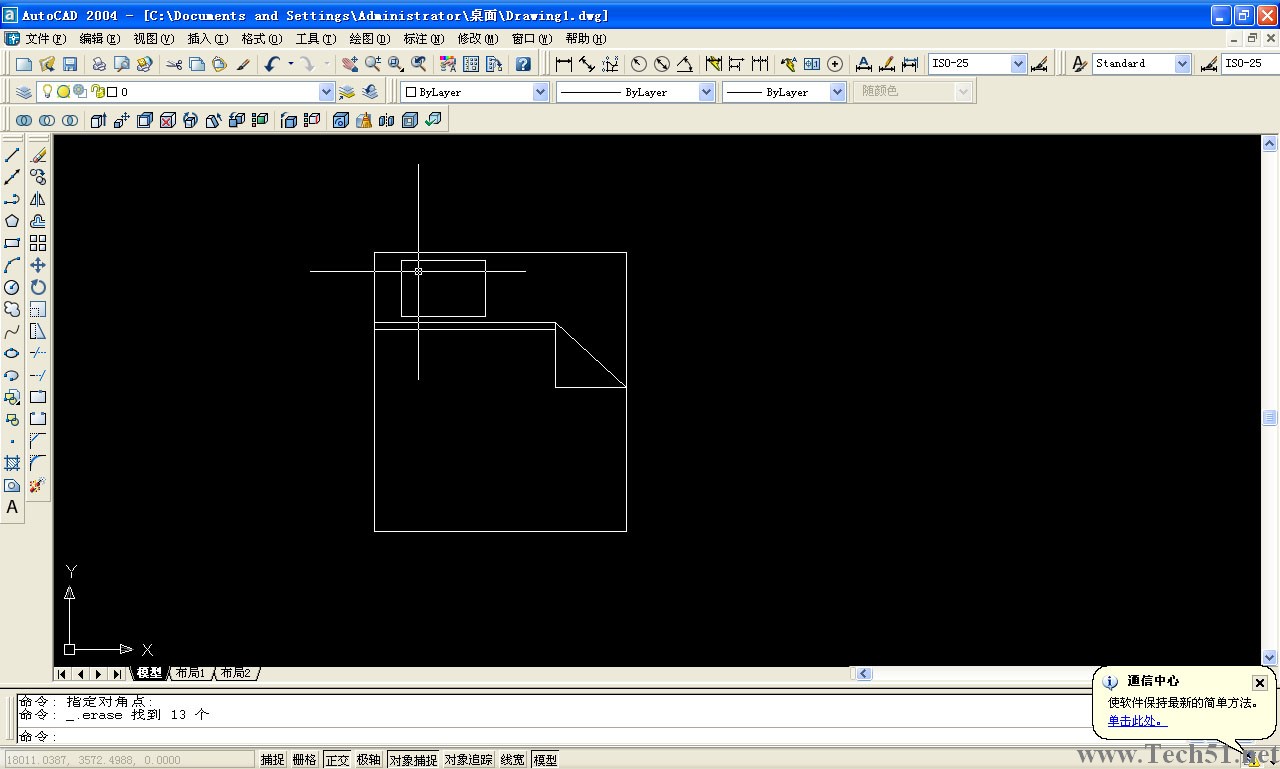Select the Multiline Text tool
Image resolution: width=1280 pixels, height=769 pixels.
12,507
